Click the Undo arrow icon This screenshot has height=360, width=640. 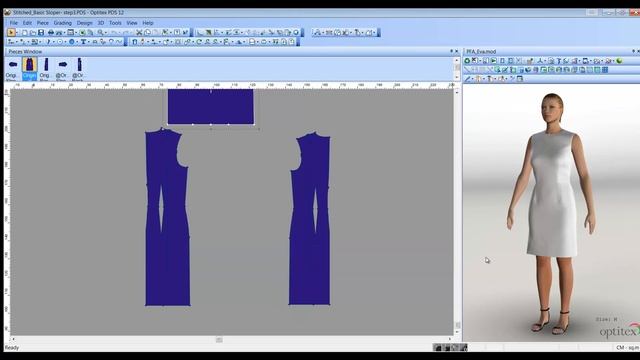click(x=114, y=32)
